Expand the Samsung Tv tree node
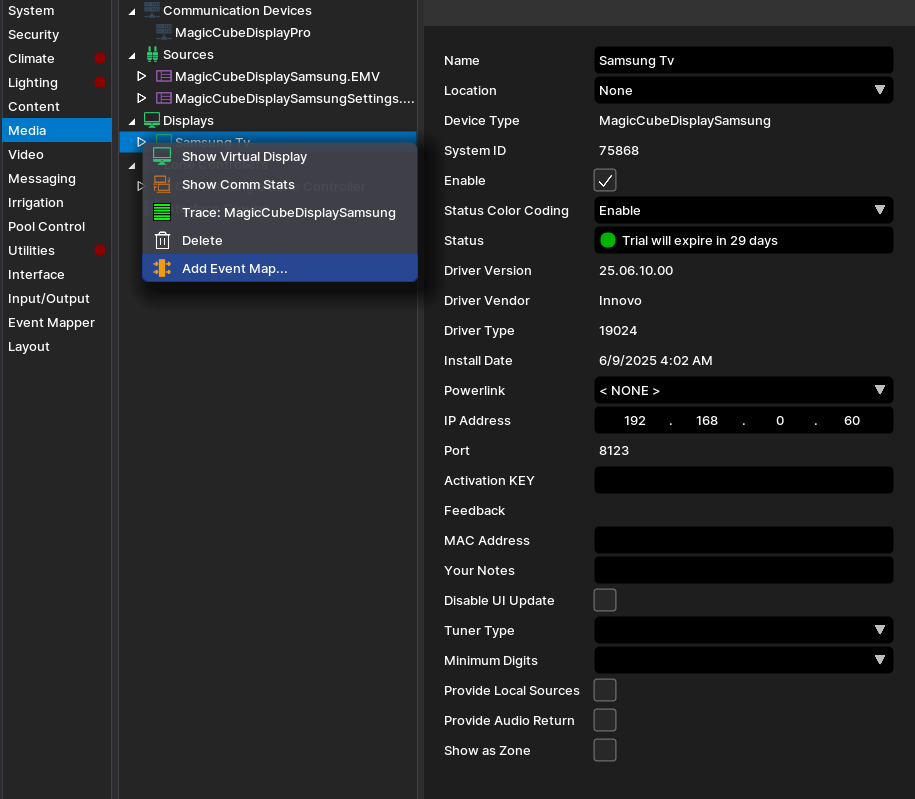 pyautogui.click(x=141, y=142)
